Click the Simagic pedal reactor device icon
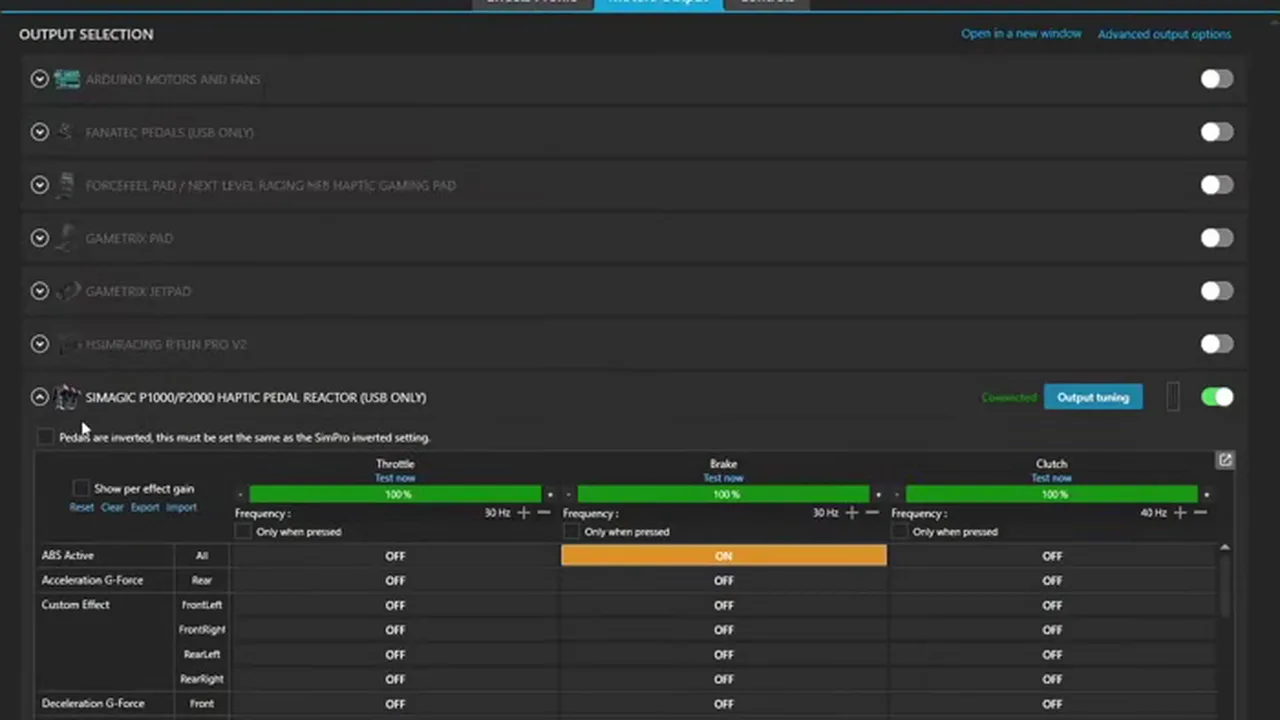 point(67,397)
